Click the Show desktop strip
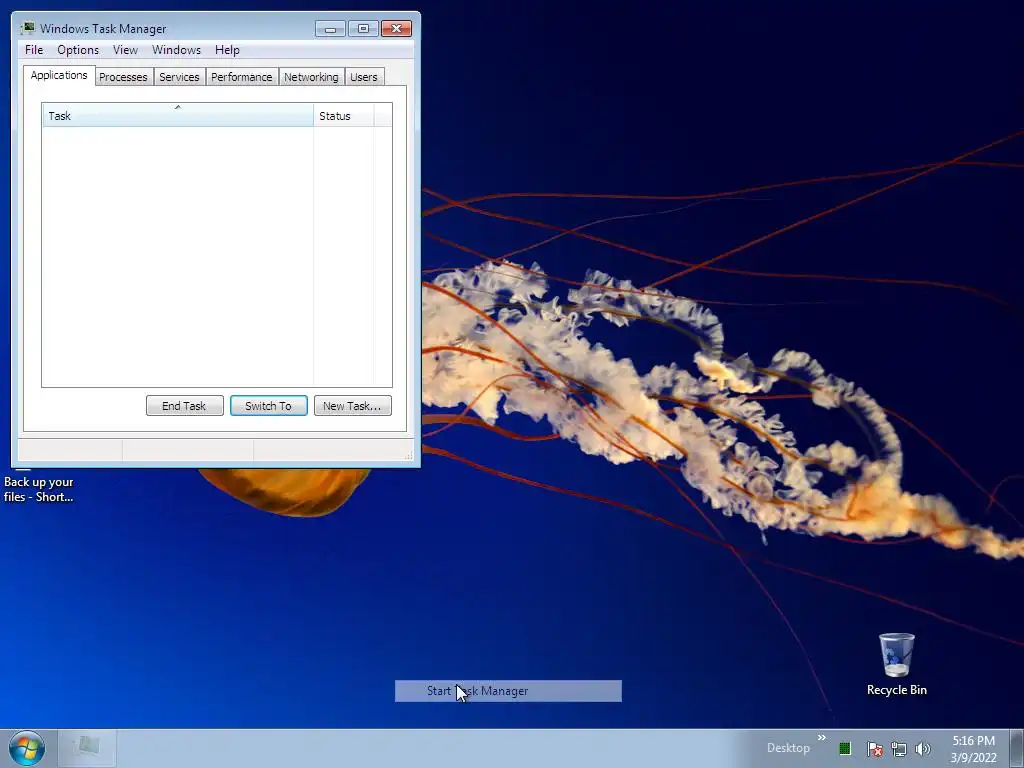Viewport: 1024px width, 768px height. point(1016,748)
